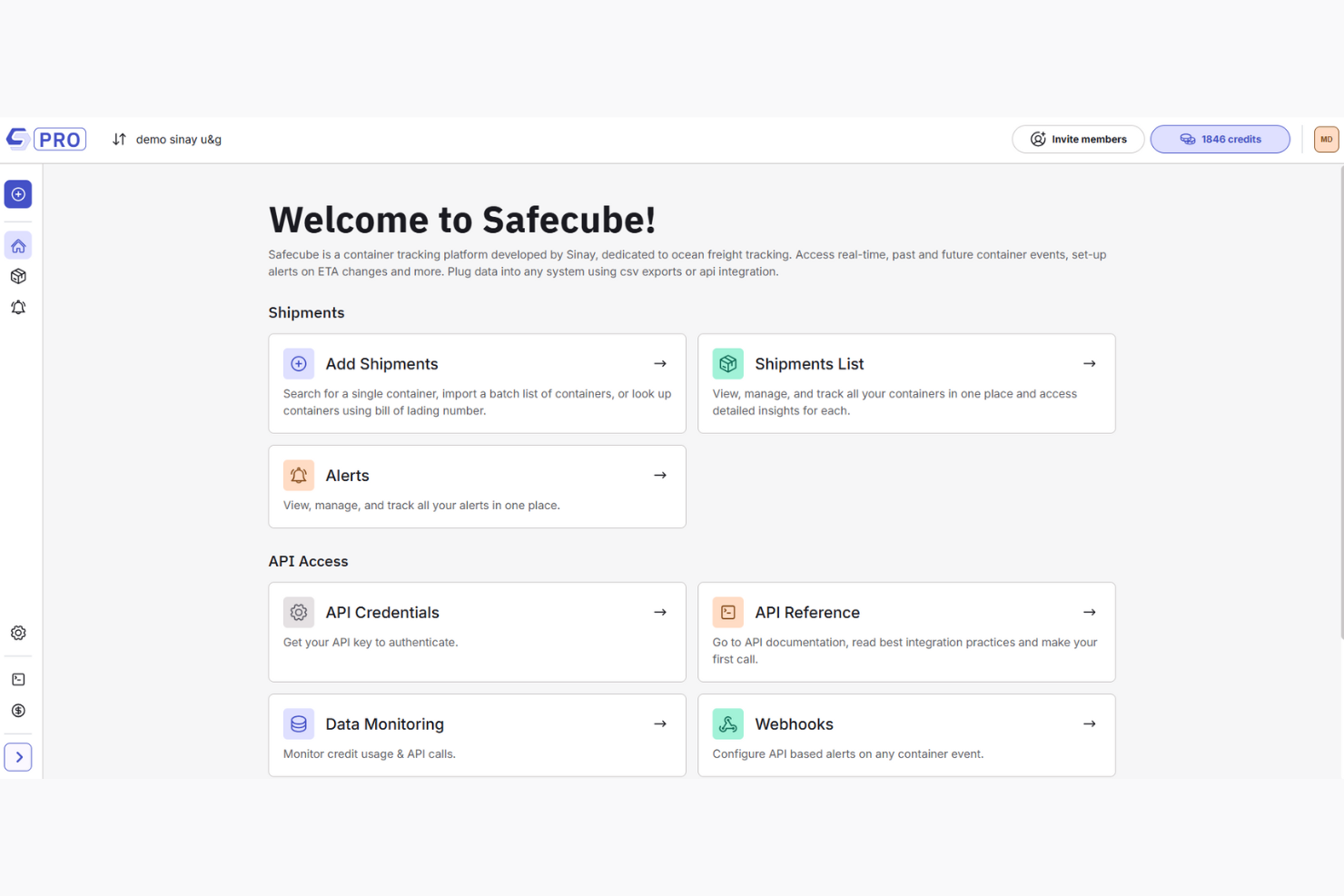Image resolution: width=1344 pixels, height=896 pixels.
Task: Click the arrow on Add Shipments card
Action: click(x=660, y=364)
